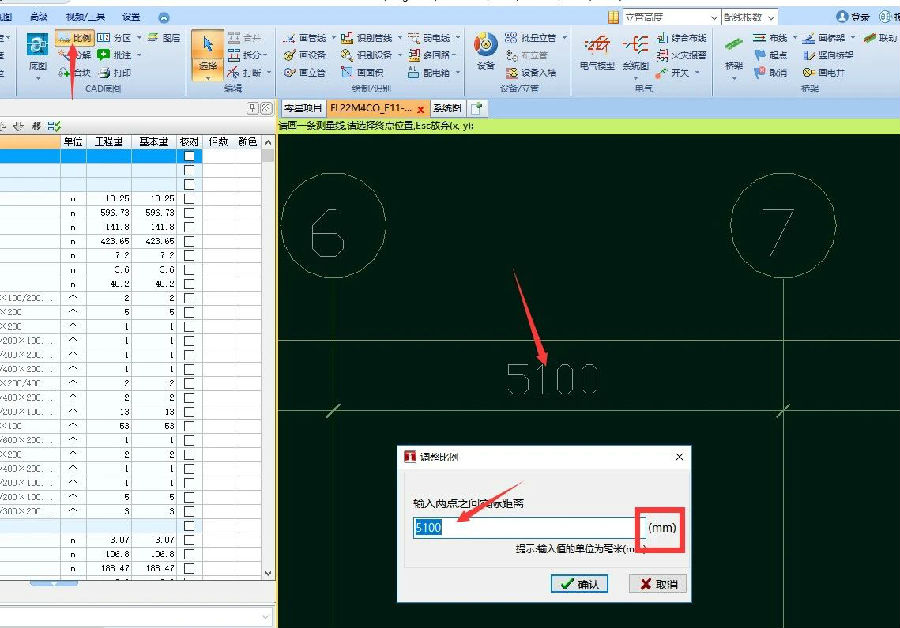Switch to the 系统图 document tab
This screenshot has height=628, width=900.
(x=447, y=108)
